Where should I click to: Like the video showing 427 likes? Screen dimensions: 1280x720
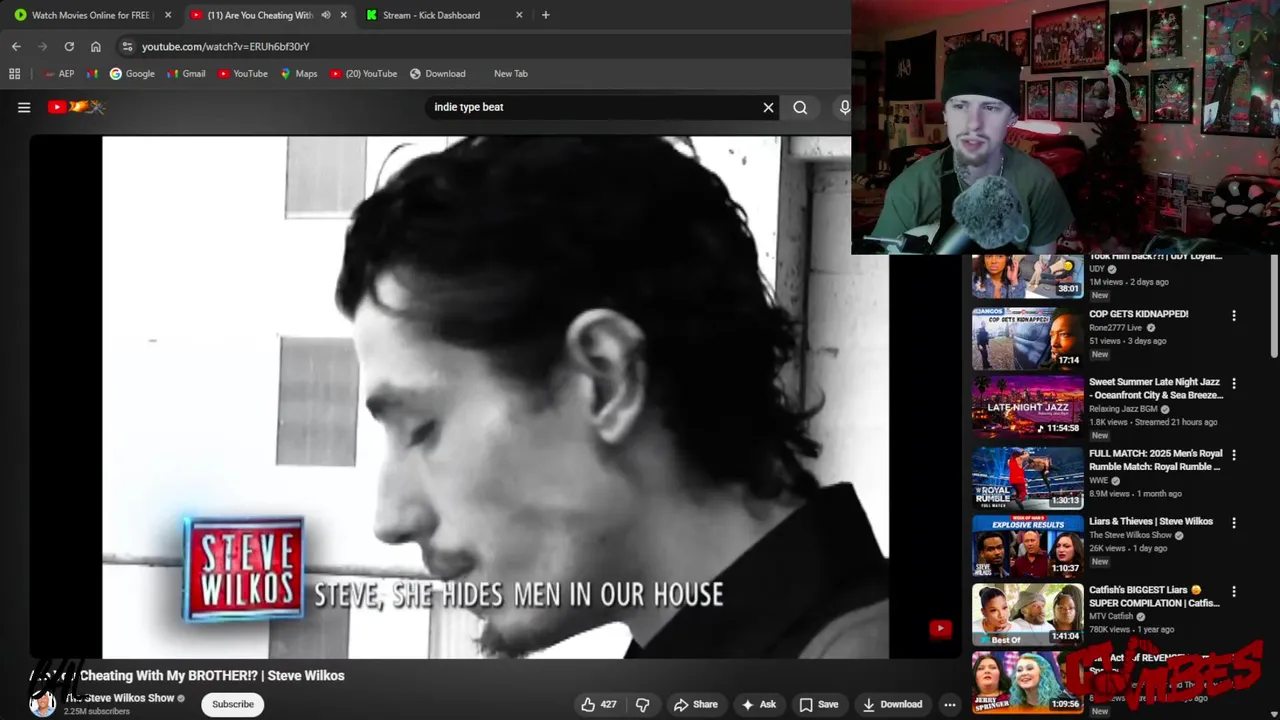(599, 704)
